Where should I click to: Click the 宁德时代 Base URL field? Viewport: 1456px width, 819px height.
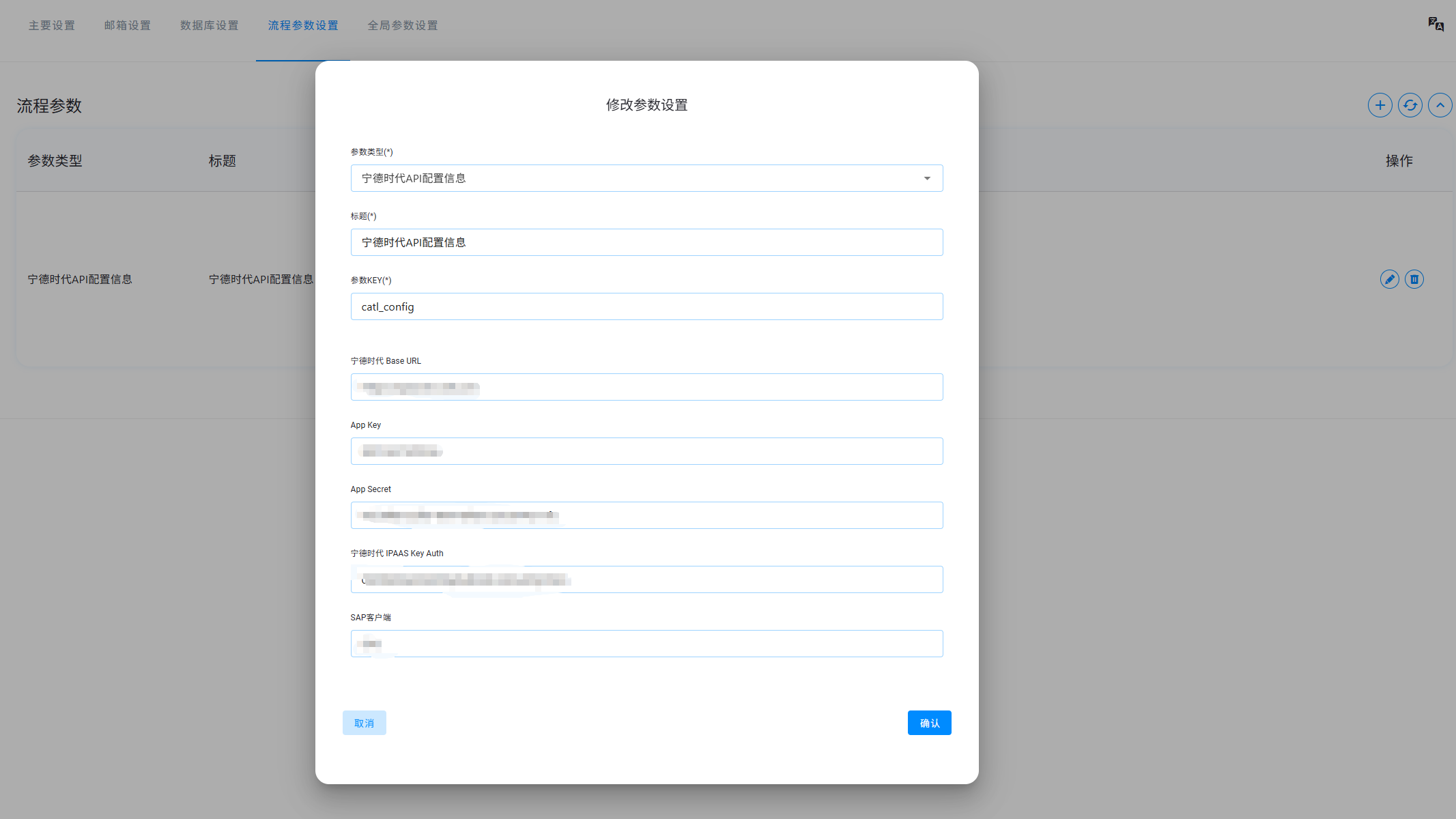[x=646, y=387]
